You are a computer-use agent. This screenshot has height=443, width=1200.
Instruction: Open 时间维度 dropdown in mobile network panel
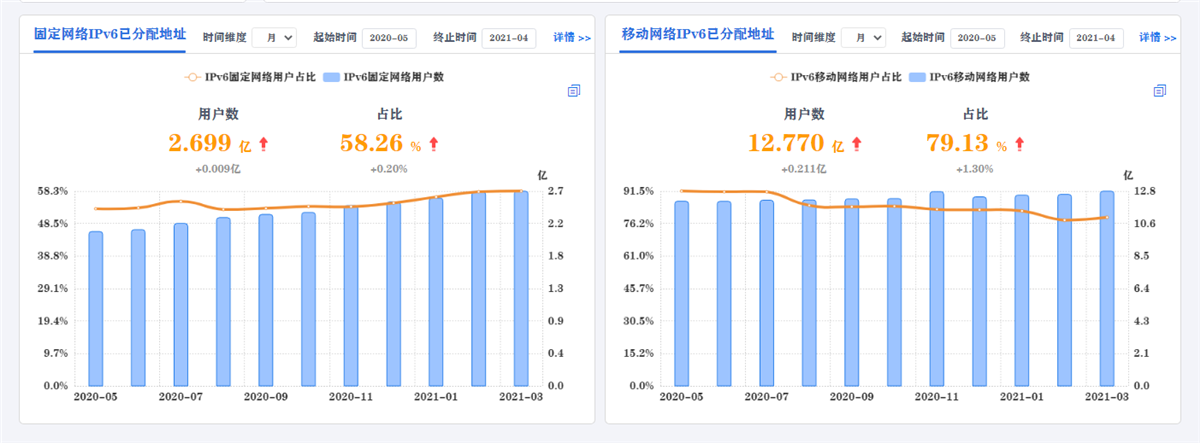coord(862,37)
